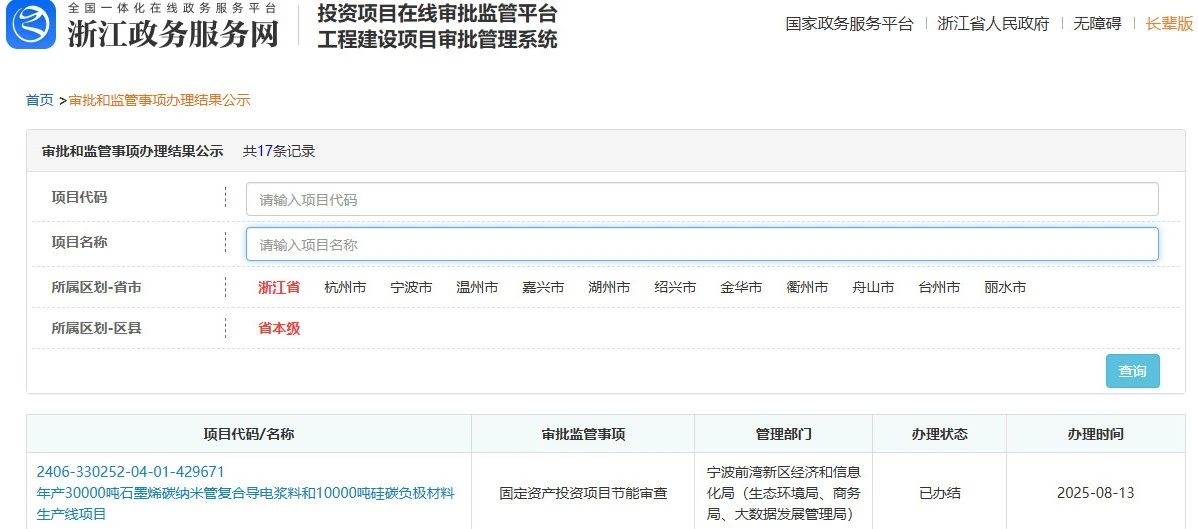Select 浙江省 region filter
Image resolution: width=1198 pixels, height=529 pixels.
point(279,287)
